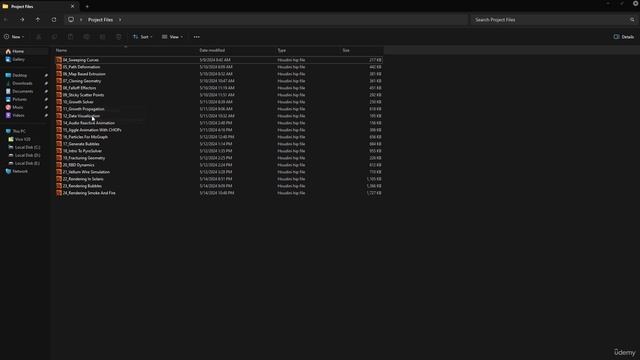Select the 15_Jiggle Animation With CHOPs filename
Screen dimensions: 640x360
pyautogui.click(x=92, y=130)
